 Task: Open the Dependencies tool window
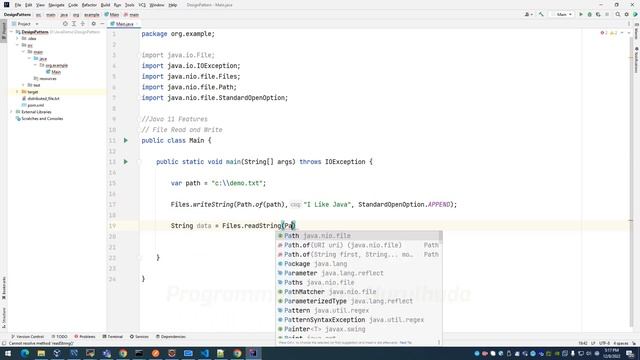[171, 337]
